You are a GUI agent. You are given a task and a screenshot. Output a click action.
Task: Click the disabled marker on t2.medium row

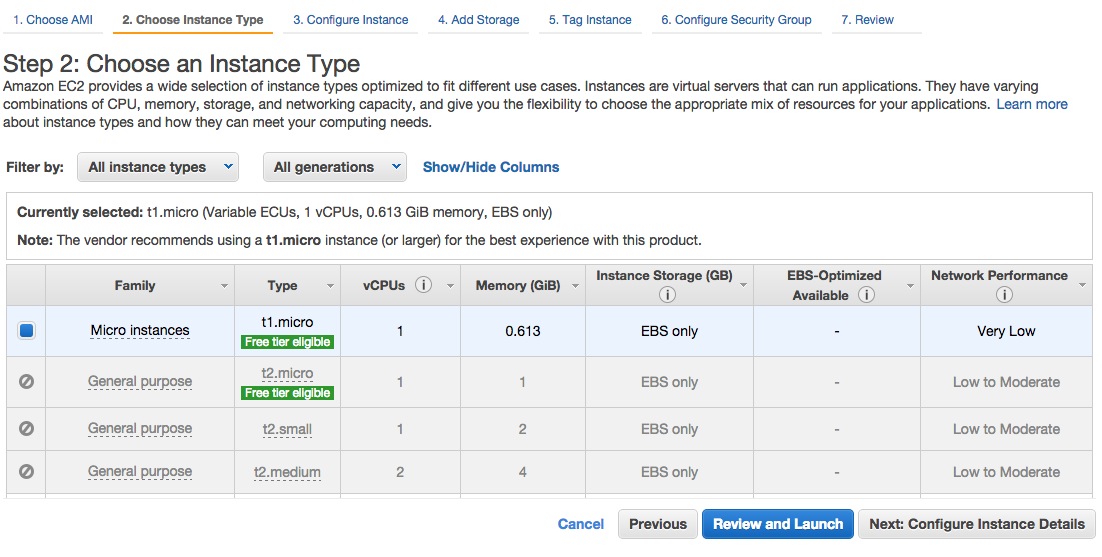click(x=26, y=471)
